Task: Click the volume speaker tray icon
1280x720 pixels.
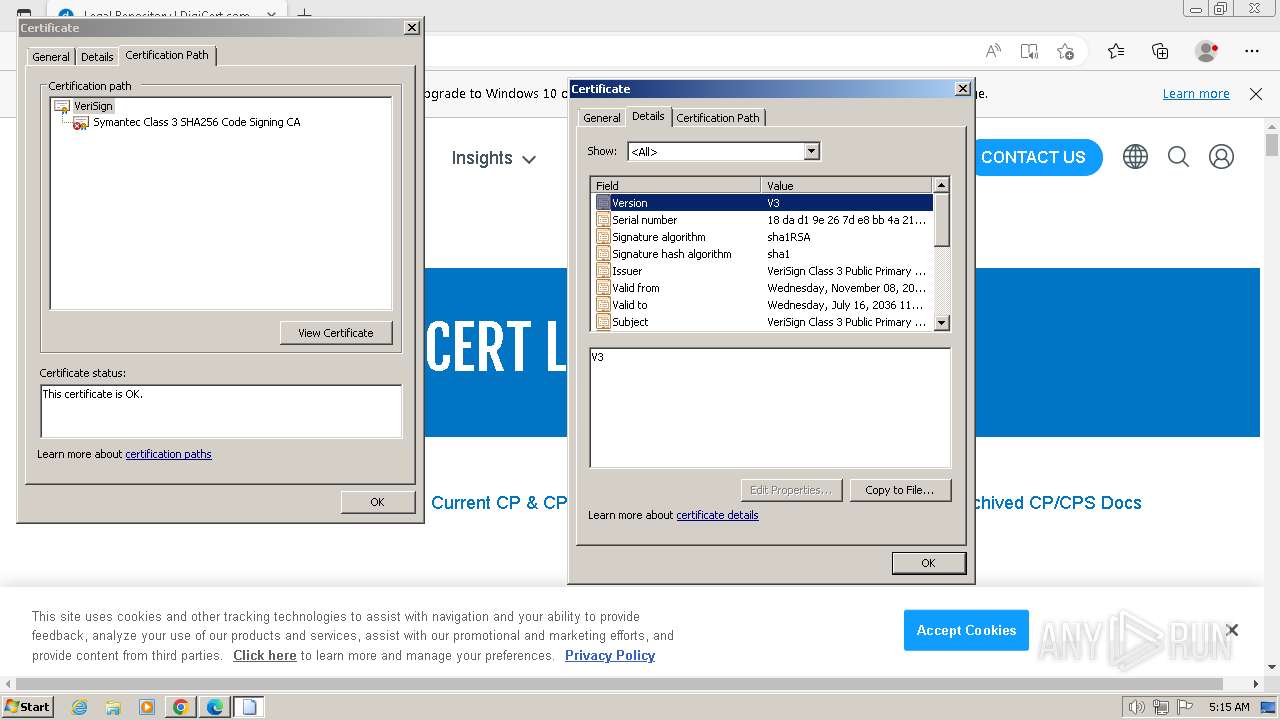Action: pyautogui.click(x=1136, y=707)
